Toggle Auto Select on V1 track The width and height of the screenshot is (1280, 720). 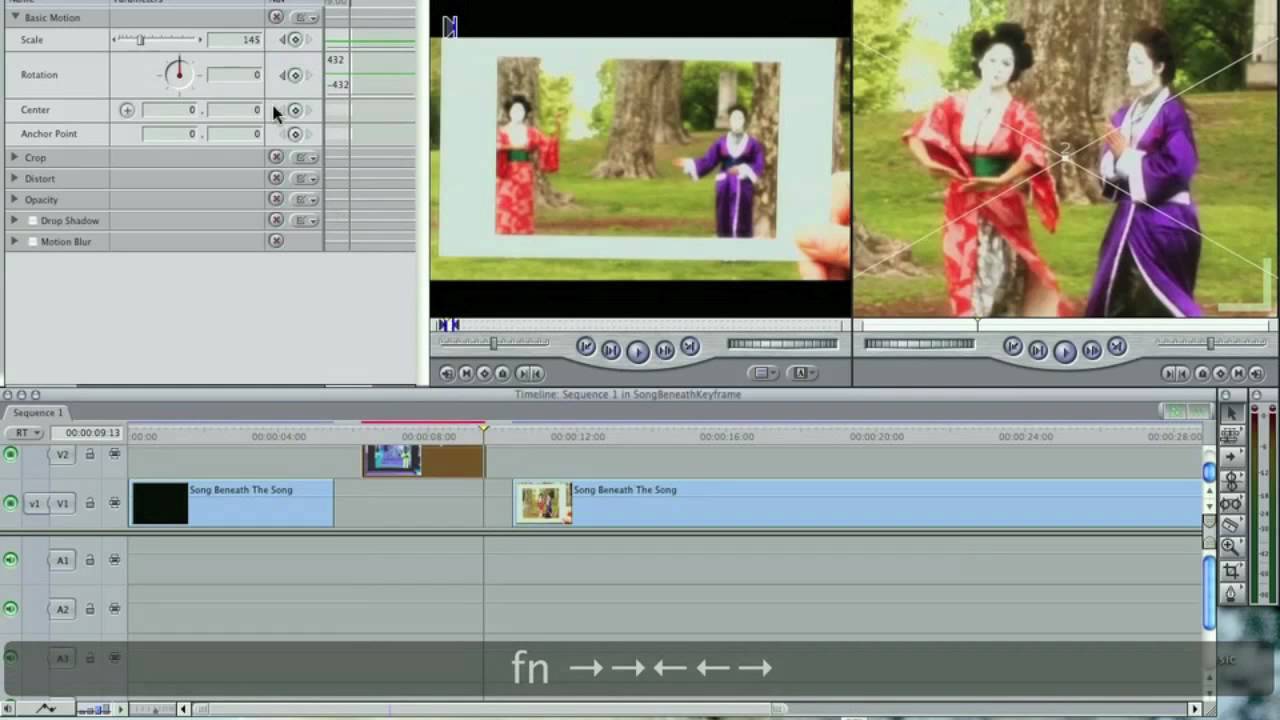click(x=114, y=503)
